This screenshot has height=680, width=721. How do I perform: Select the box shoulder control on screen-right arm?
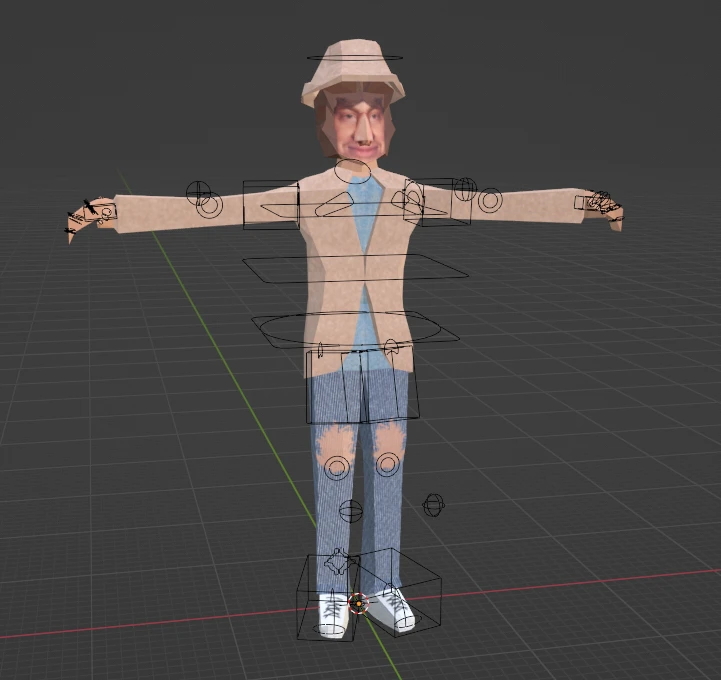437,201
